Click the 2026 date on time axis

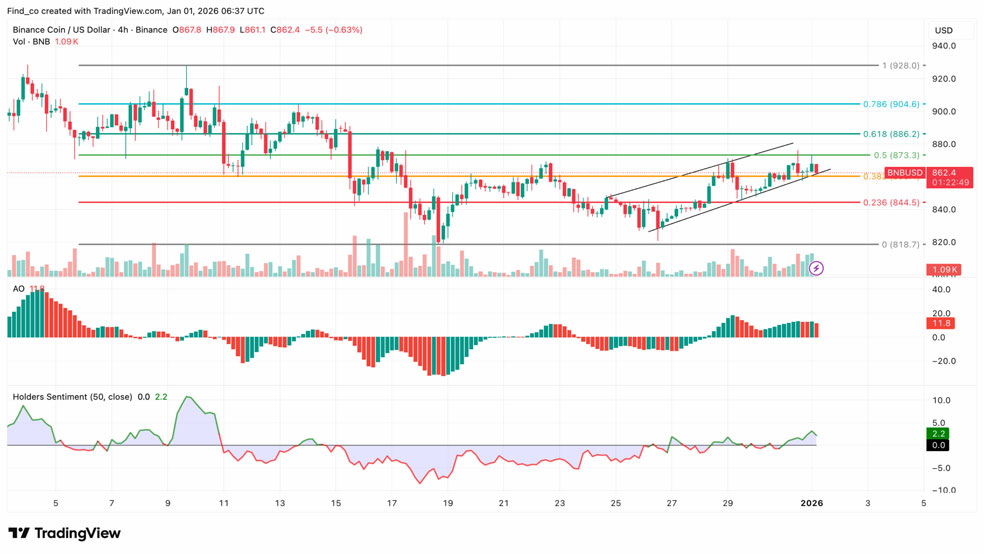tap(811, 504)
